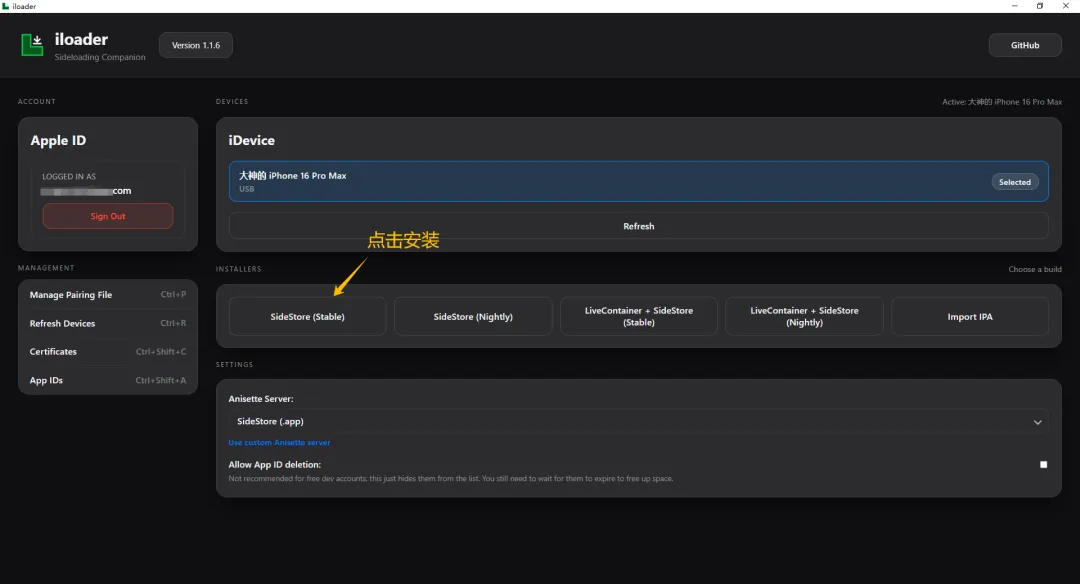Image resolution: width=1080 pixels, height=584 pixels.
Task: Click the iloader icon in title bar
Action: (6, 6)
